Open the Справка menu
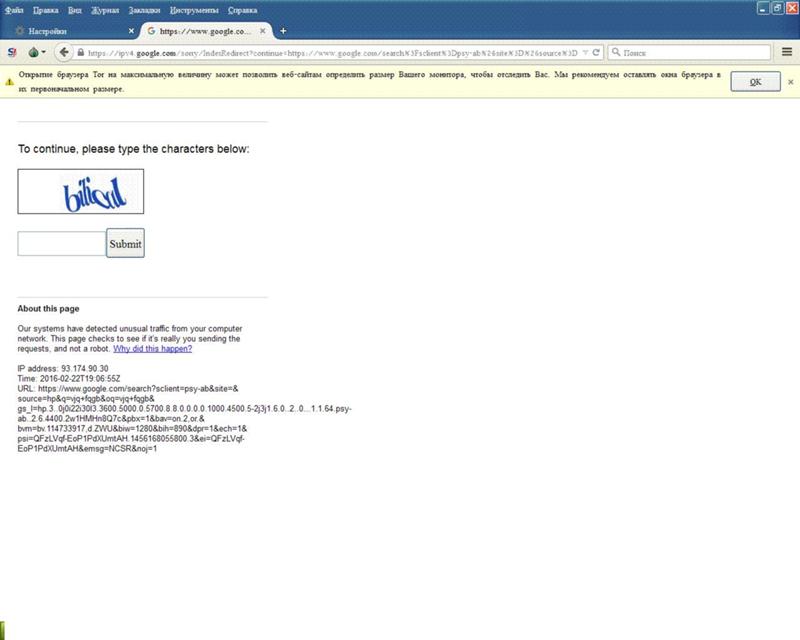The width and height of the screenshot is (800, 640). (242, 10)
